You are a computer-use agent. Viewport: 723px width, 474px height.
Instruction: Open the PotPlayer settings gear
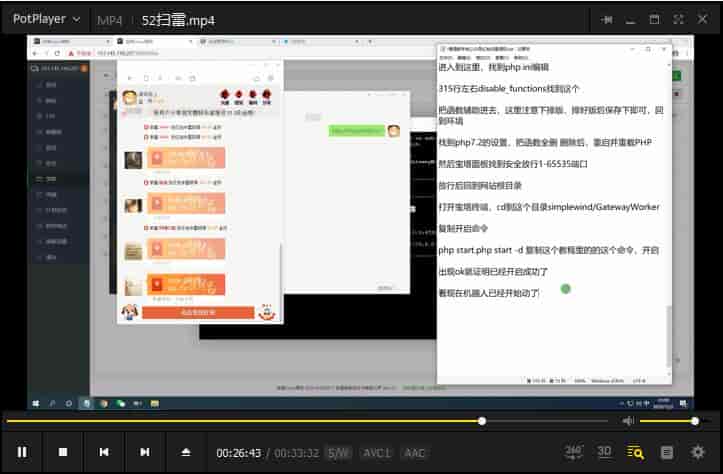click(698, 452)
